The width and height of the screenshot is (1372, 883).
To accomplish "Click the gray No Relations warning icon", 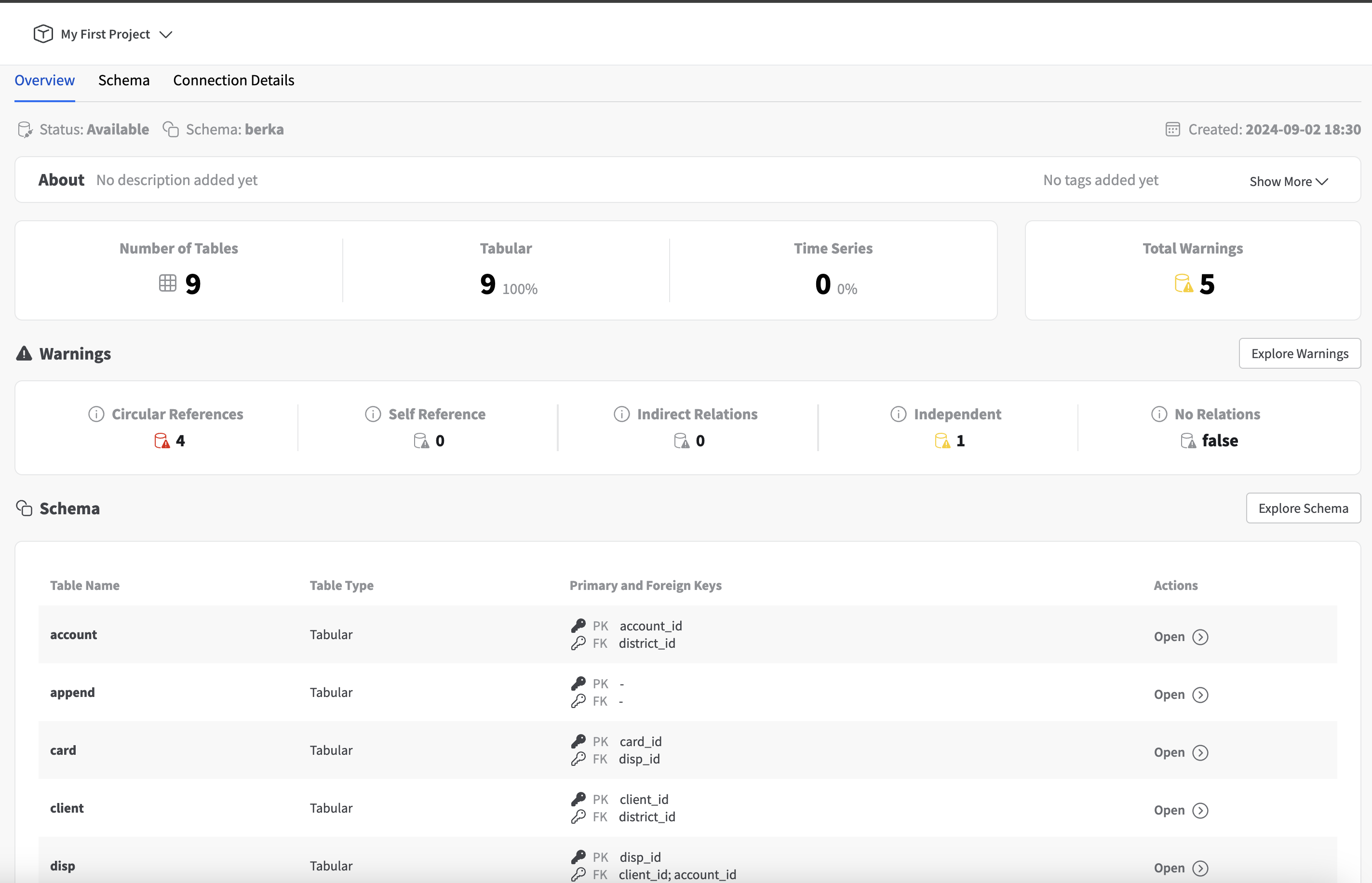I will tap(1188, 441).
